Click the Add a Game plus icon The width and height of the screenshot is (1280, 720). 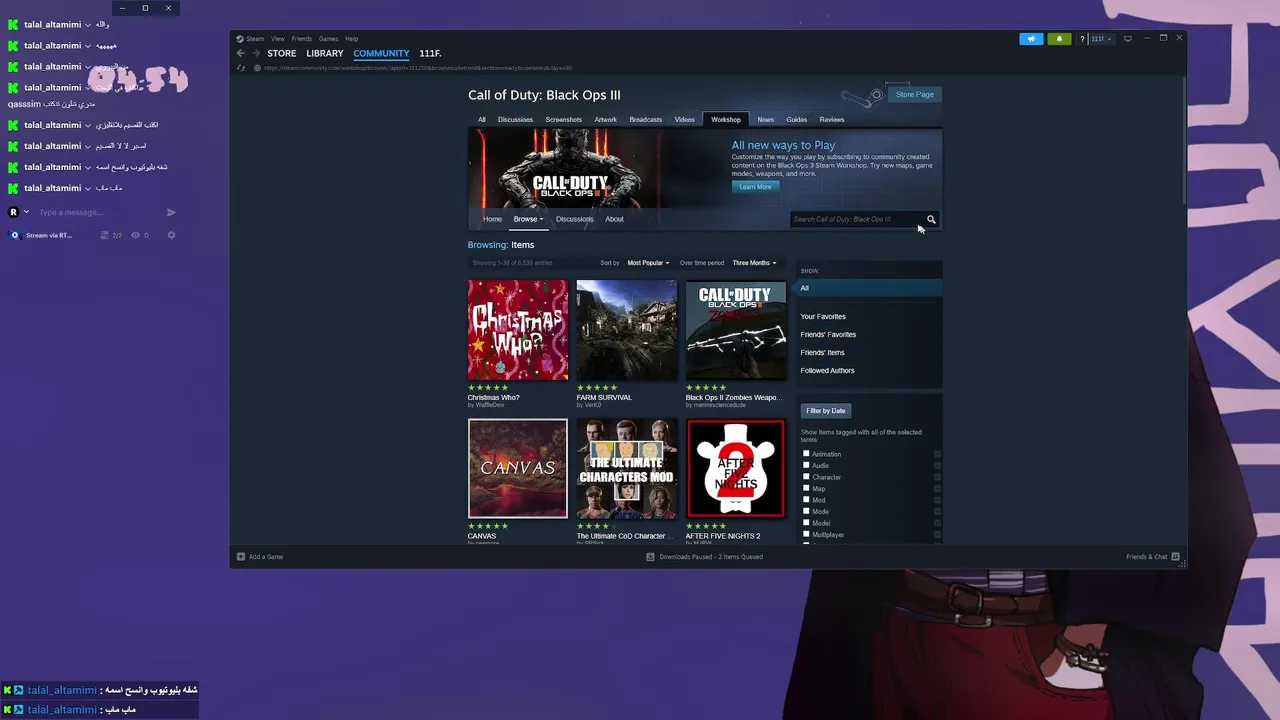click(x=241, y=557)
